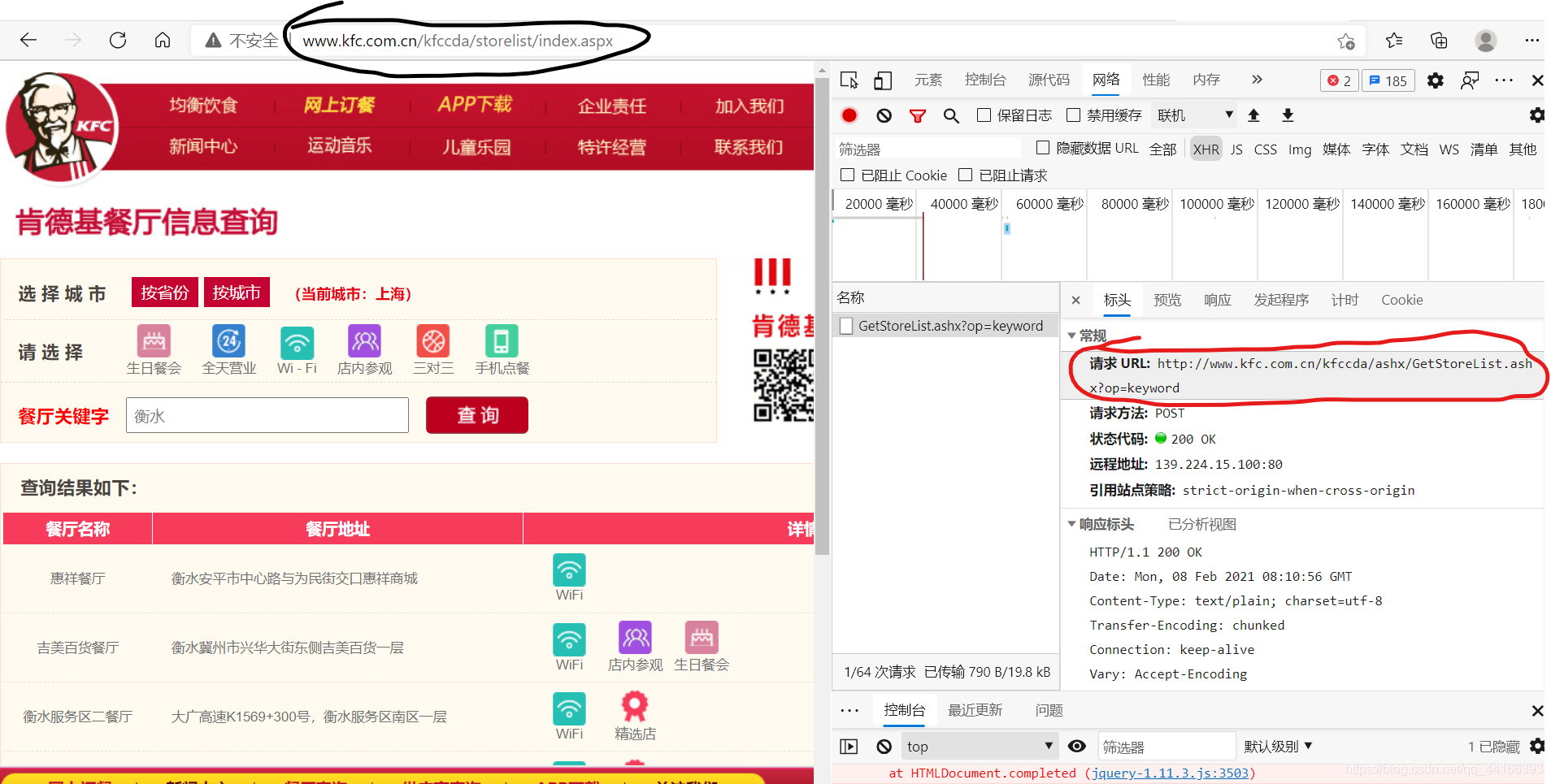Activate DevTools inspect element picker
Viewport: 1551px width, 784px height.
pos(849,80)
